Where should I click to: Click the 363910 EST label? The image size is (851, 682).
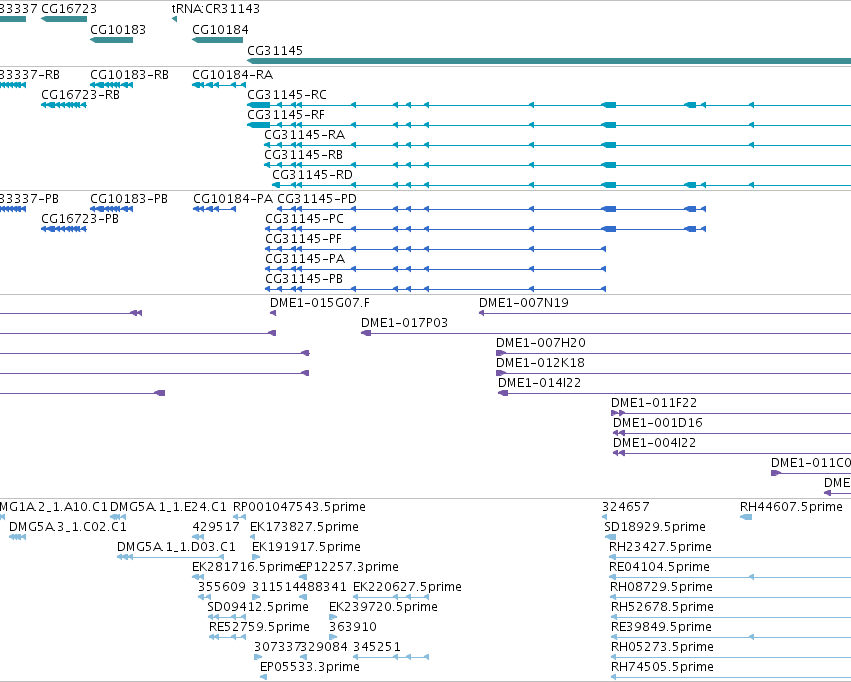(x=353, y=627)
